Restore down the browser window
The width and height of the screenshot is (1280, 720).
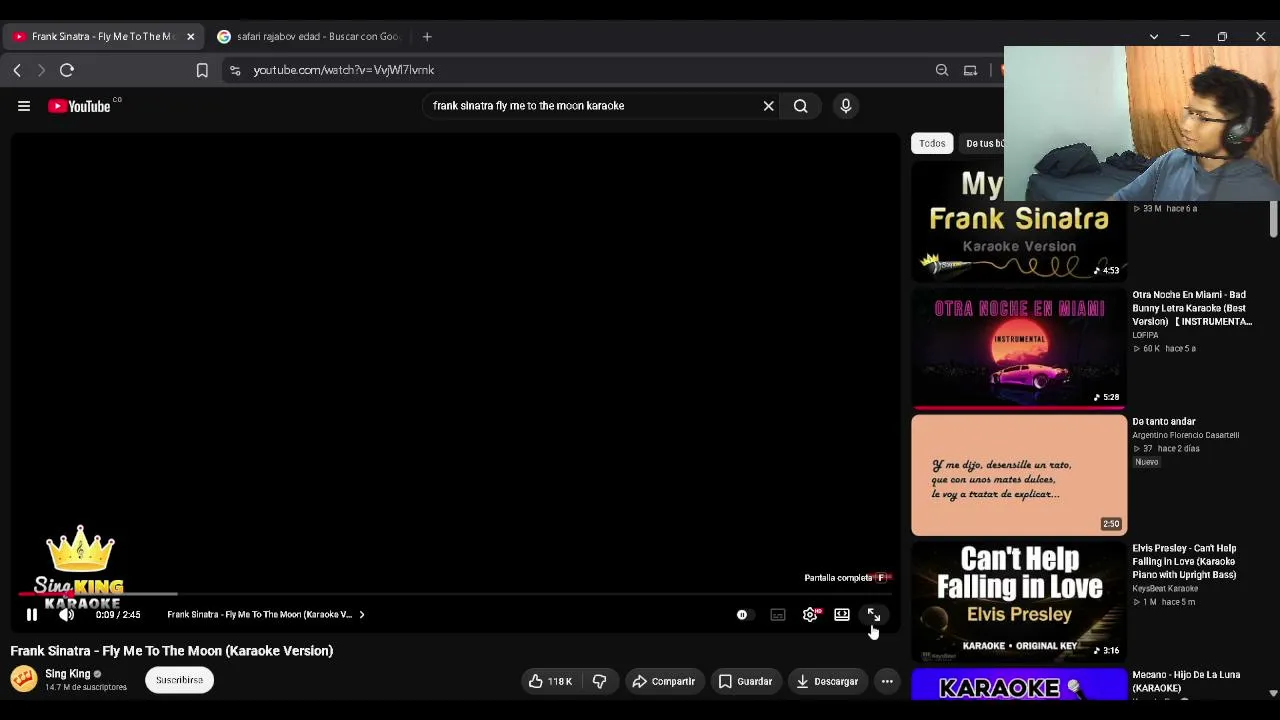click(x=1222, y=36)
